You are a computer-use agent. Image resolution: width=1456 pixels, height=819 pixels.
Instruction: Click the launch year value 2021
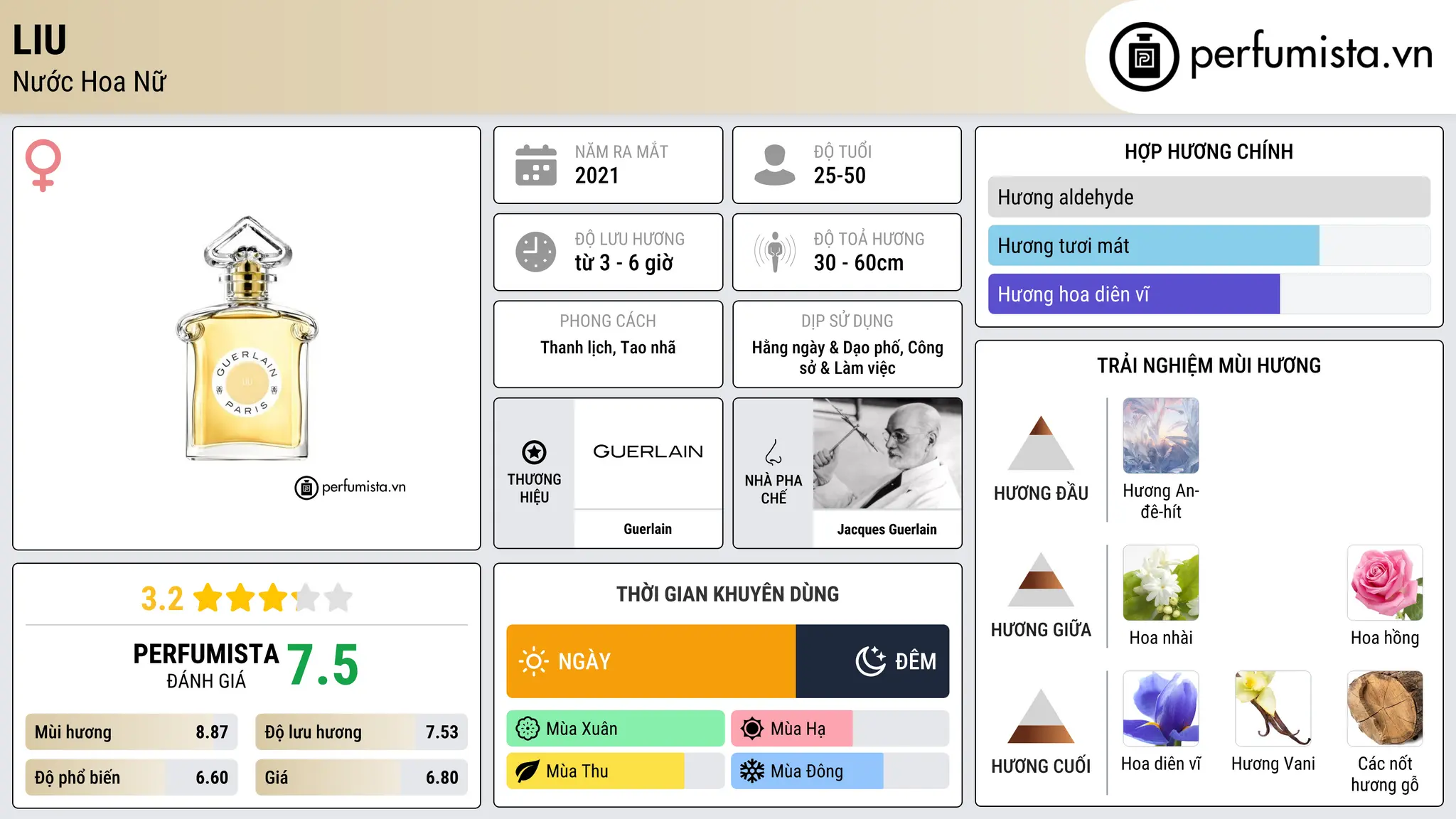[x=597, y=176]
